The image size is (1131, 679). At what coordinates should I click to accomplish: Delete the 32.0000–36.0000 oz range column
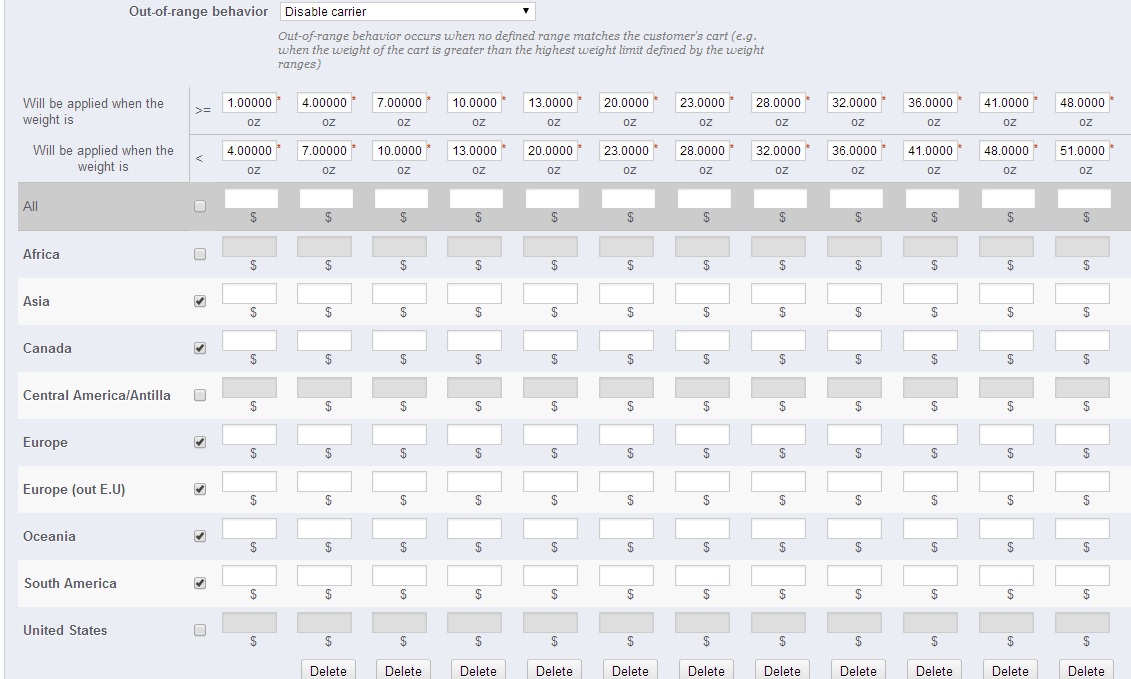858,670
